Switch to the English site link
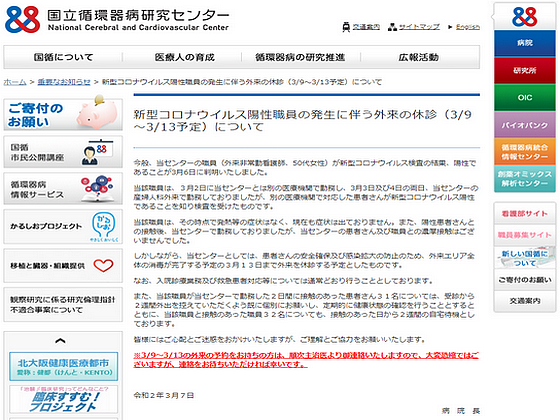Image resolution: width=560 pixels, height=420 pixels. [x=468, y=27]
